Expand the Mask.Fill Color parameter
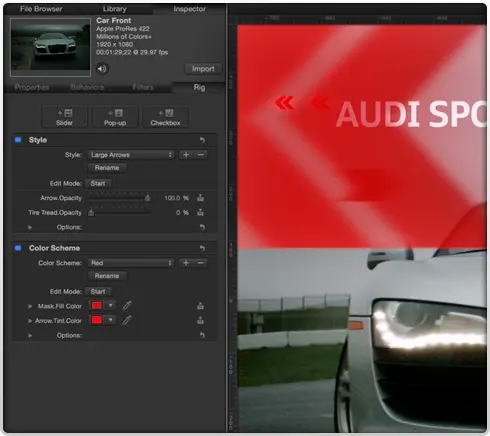The height and width of the screenshot is (436, 490). click(x=30, y=306)
